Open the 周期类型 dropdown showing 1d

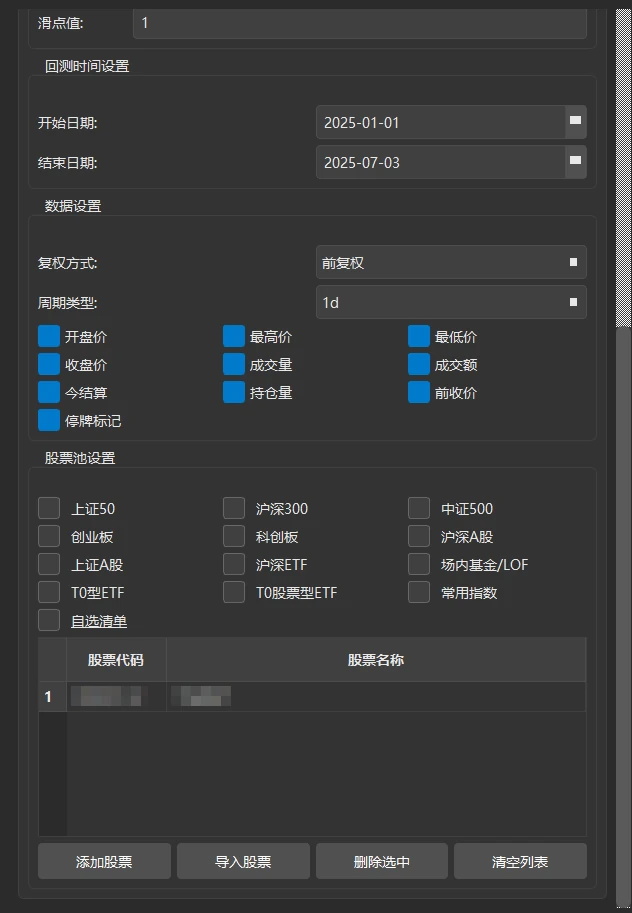click(x=451, y=302)
